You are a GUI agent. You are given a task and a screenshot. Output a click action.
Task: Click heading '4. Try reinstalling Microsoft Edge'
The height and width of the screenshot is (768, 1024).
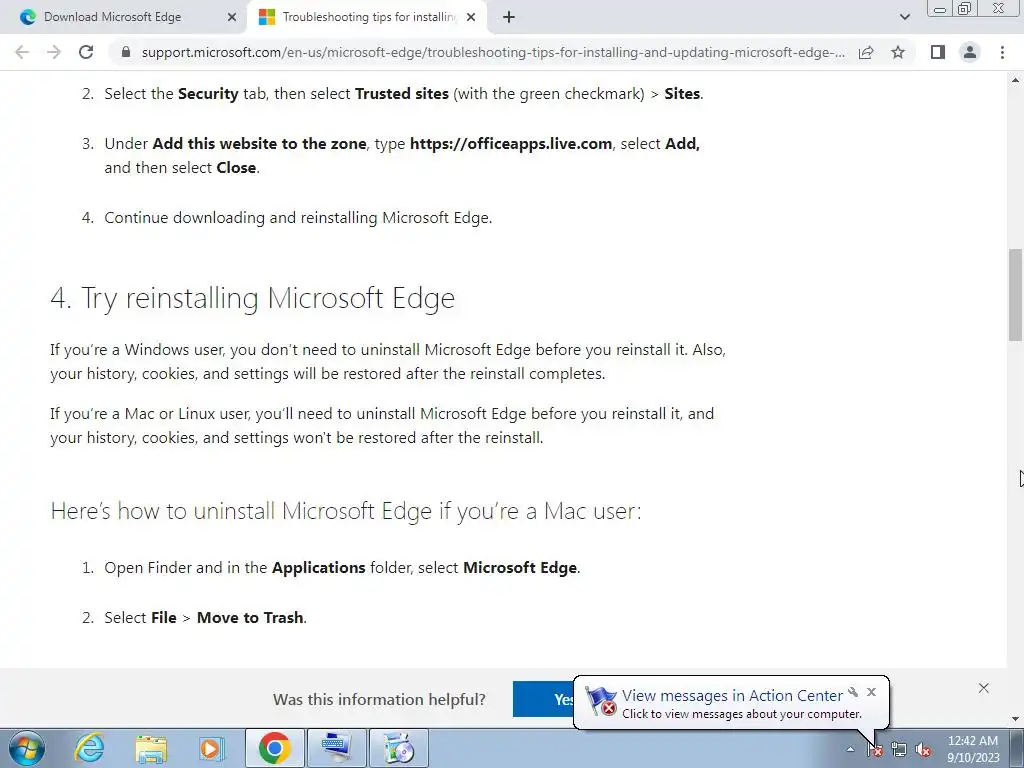tap(253, 298)
